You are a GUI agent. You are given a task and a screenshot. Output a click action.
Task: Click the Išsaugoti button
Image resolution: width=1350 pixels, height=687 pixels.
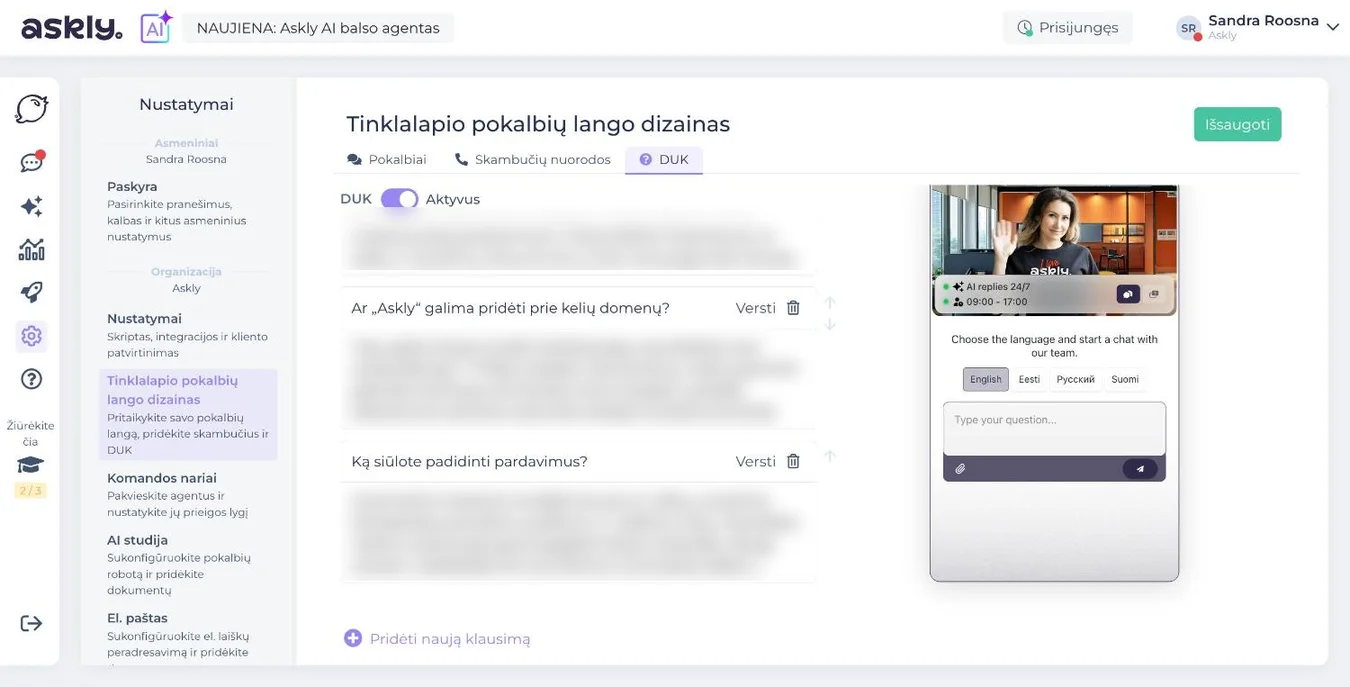coord(1237,124)
